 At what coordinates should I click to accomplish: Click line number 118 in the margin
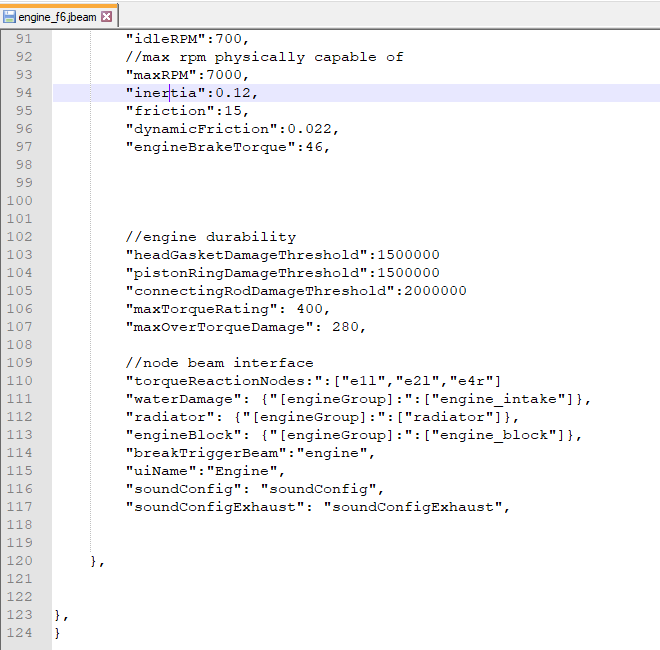pyautogui.click(x=19, y=525)
